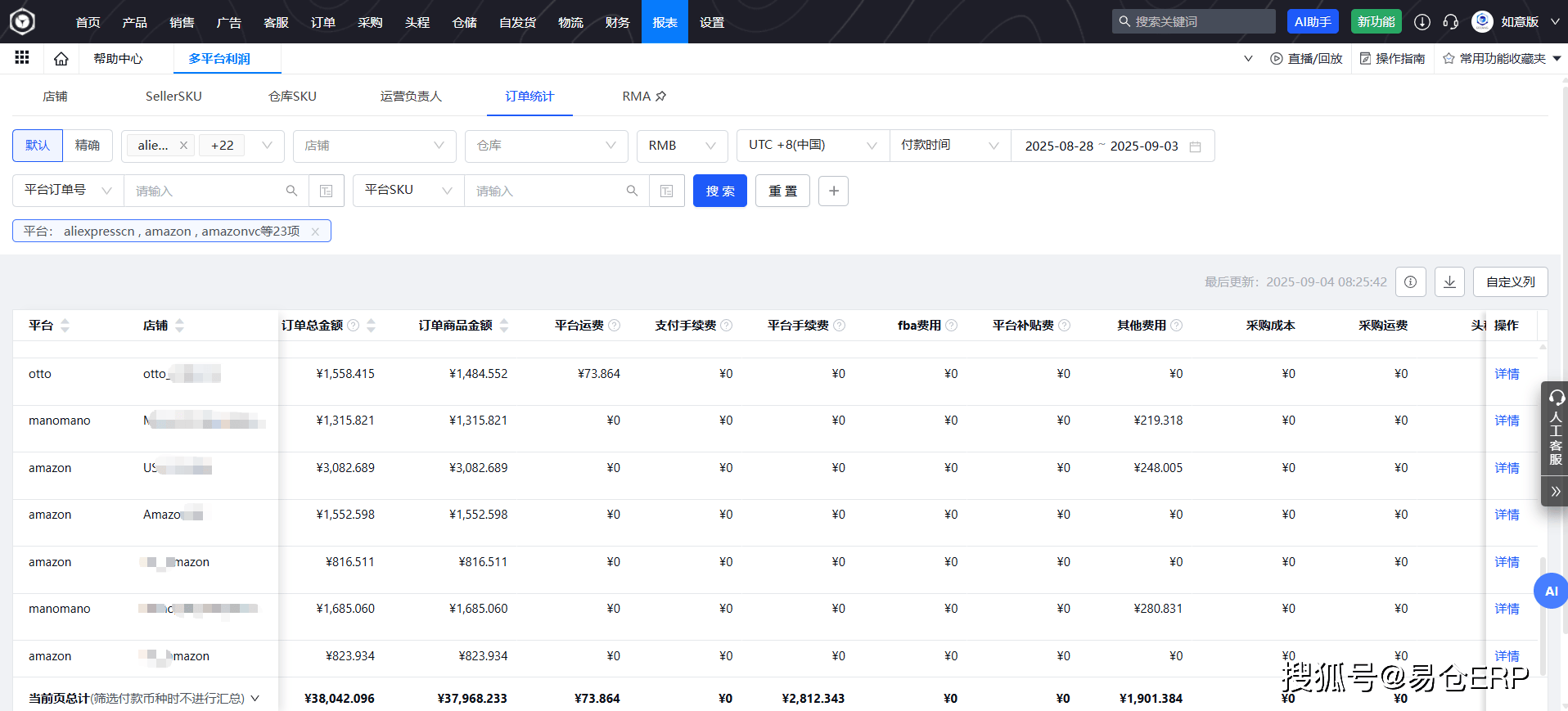1568x711 pixels.
Task: Select the 默认 search mode
Action: click(x=38, y=146)
